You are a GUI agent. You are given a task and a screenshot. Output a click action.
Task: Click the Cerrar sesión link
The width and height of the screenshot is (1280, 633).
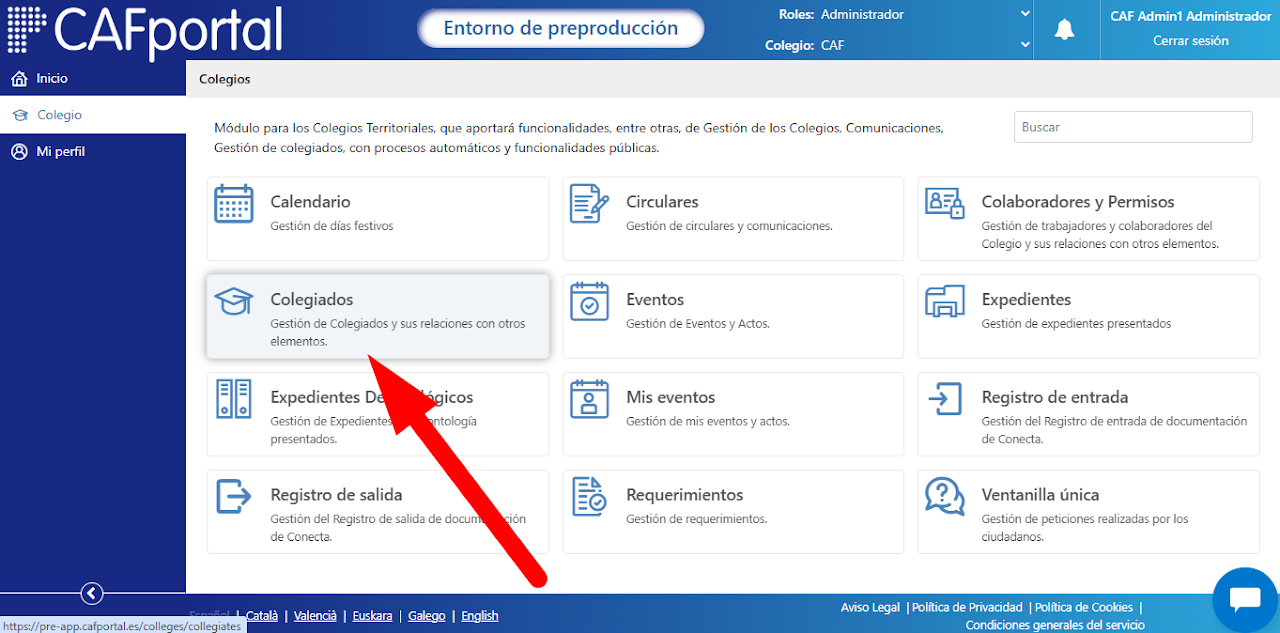[x=1190, y=41]
